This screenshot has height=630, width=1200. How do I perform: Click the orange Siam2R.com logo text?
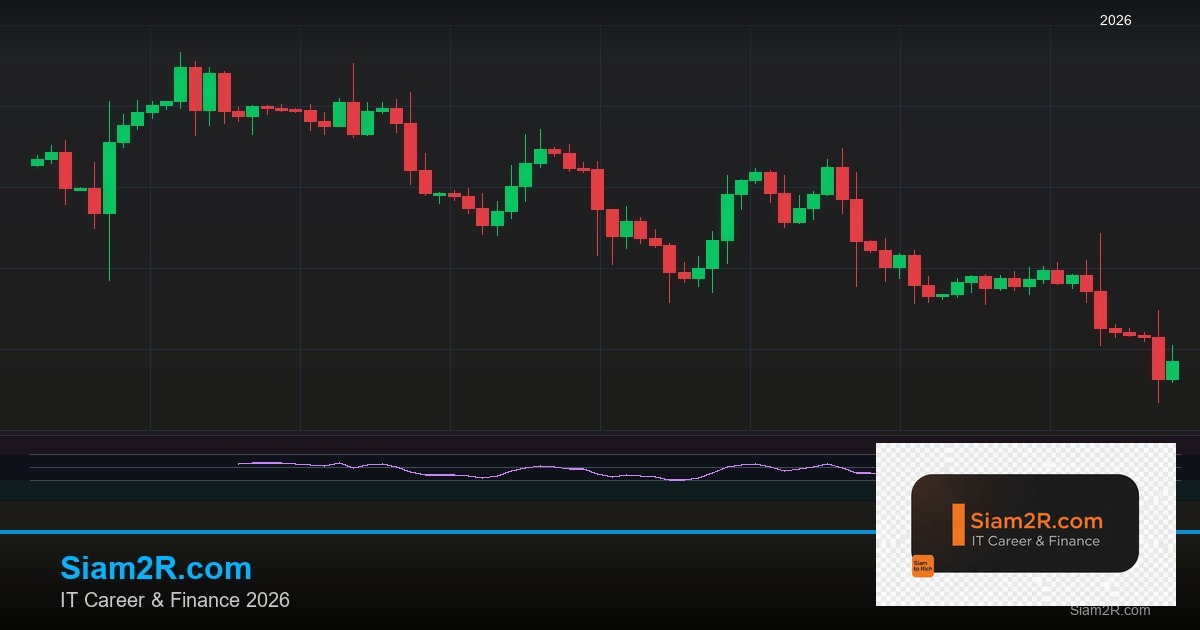click(1036, 521)
